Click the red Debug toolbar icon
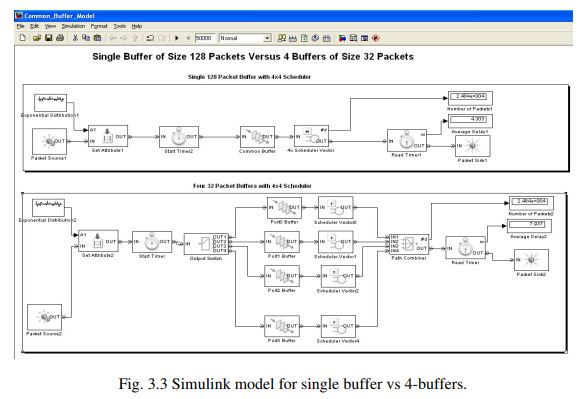Screen dimensions: 582x399 pyautogui.click(x=376, y=38)
